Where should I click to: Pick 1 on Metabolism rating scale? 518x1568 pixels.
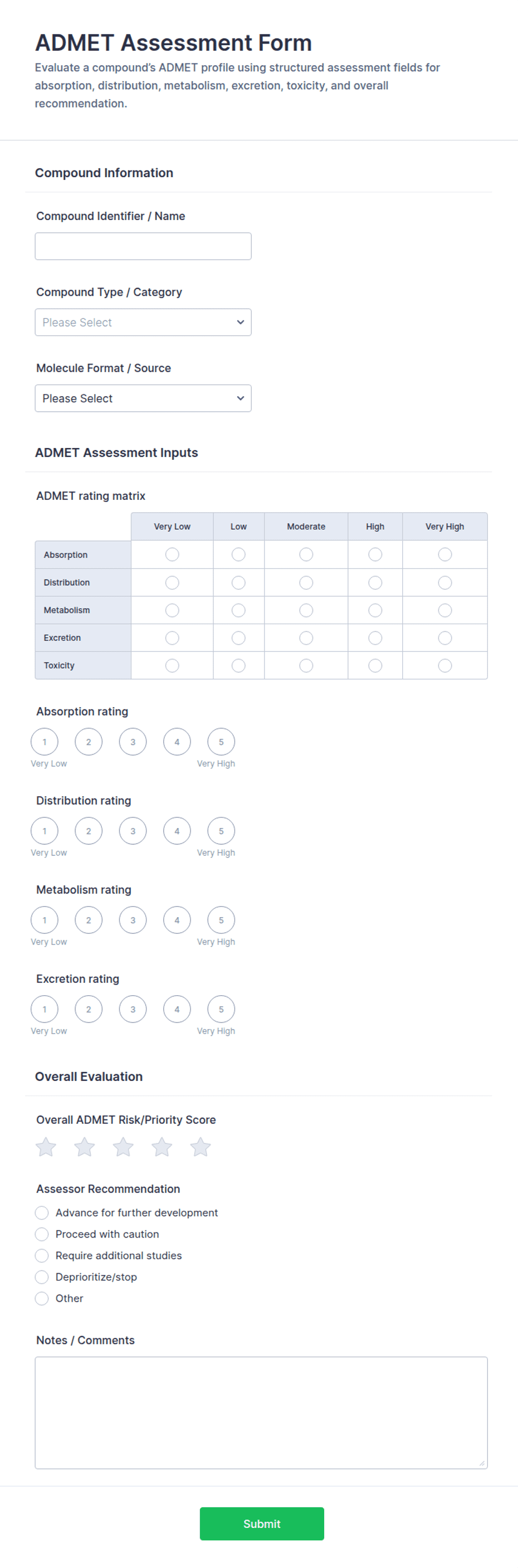coord(45,920)
